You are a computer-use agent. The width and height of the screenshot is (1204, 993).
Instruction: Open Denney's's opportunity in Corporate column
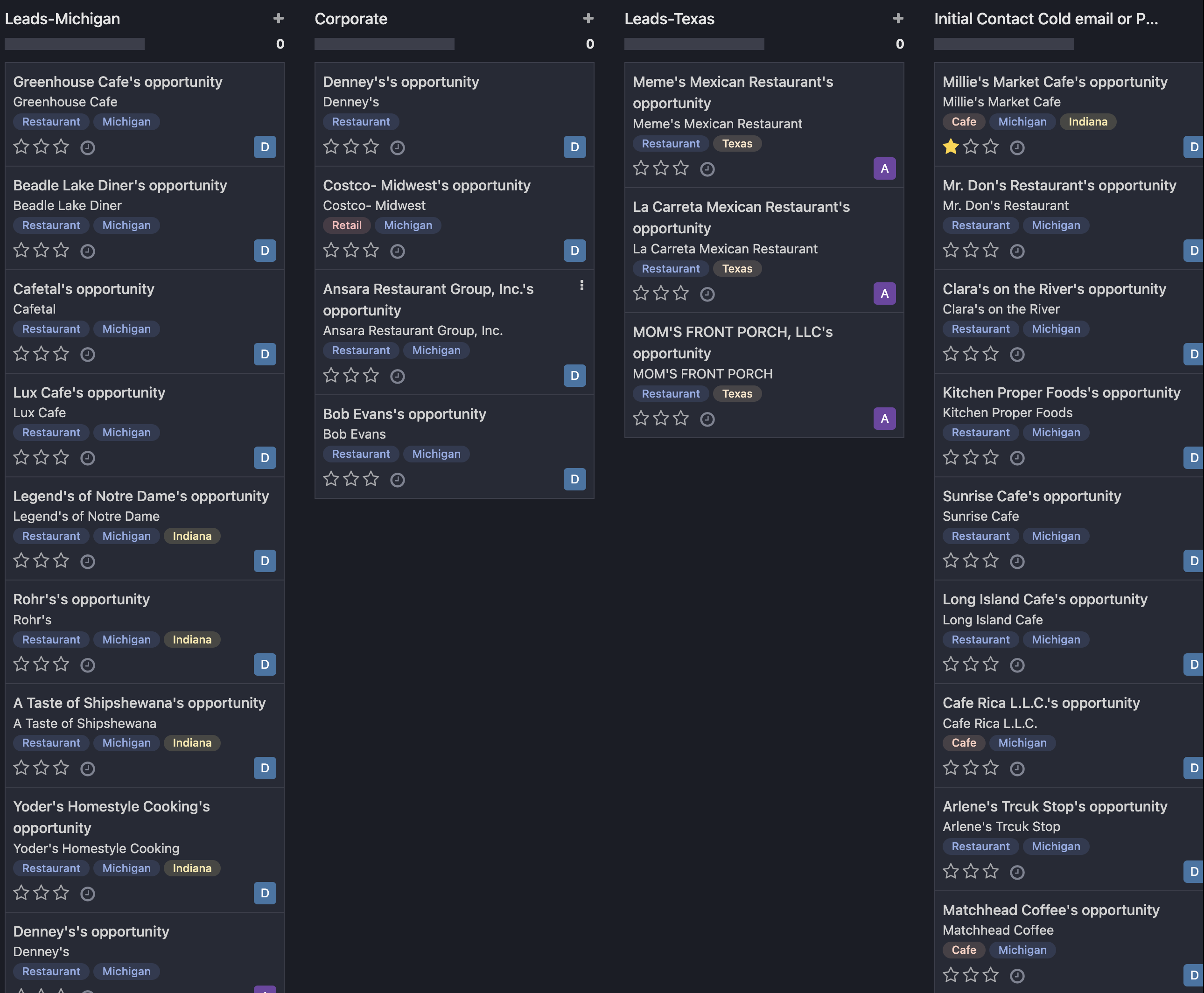coord(400,82)
